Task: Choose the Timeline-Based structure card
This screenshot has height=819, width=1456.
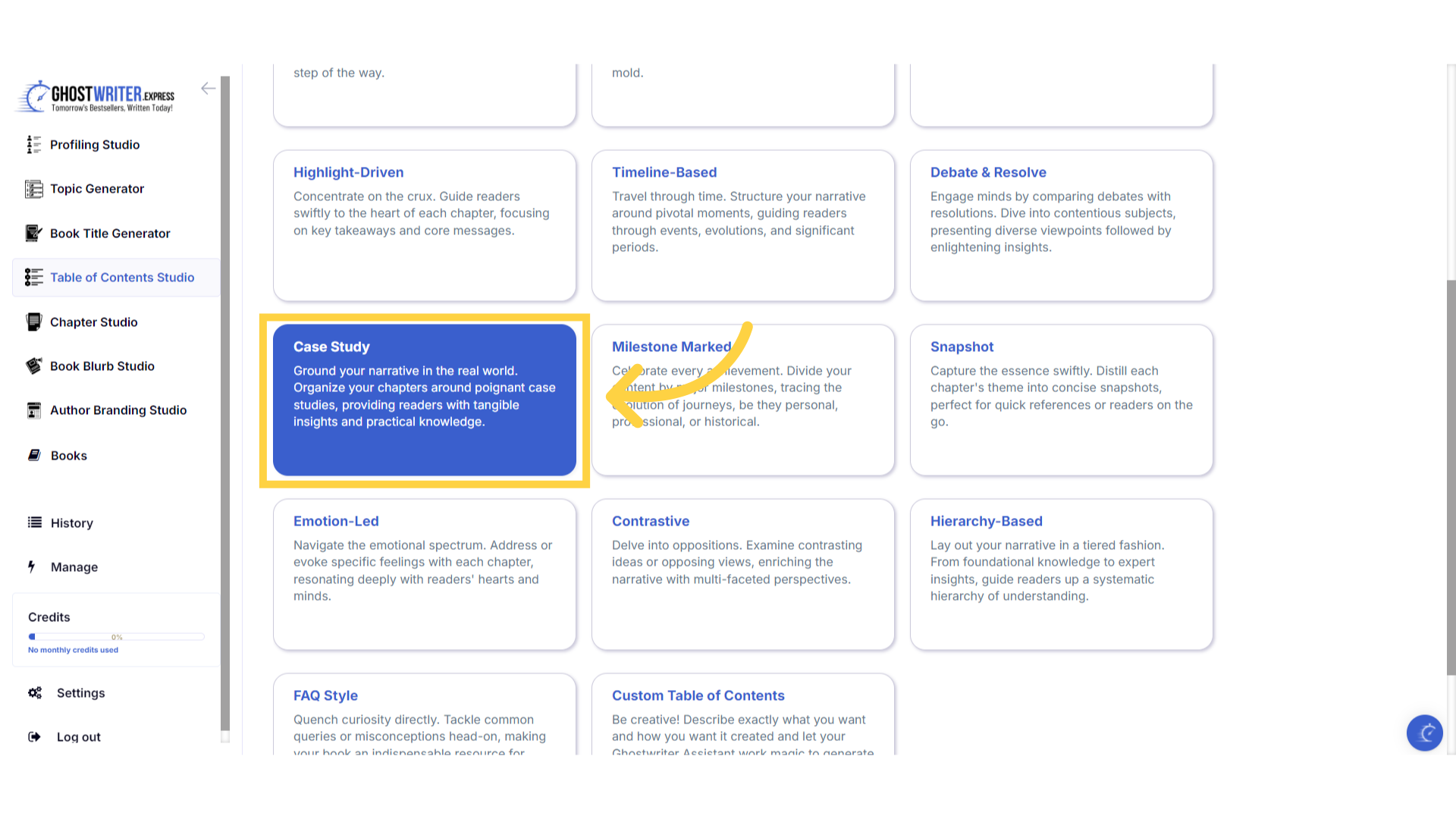Action: click(742, 225)
